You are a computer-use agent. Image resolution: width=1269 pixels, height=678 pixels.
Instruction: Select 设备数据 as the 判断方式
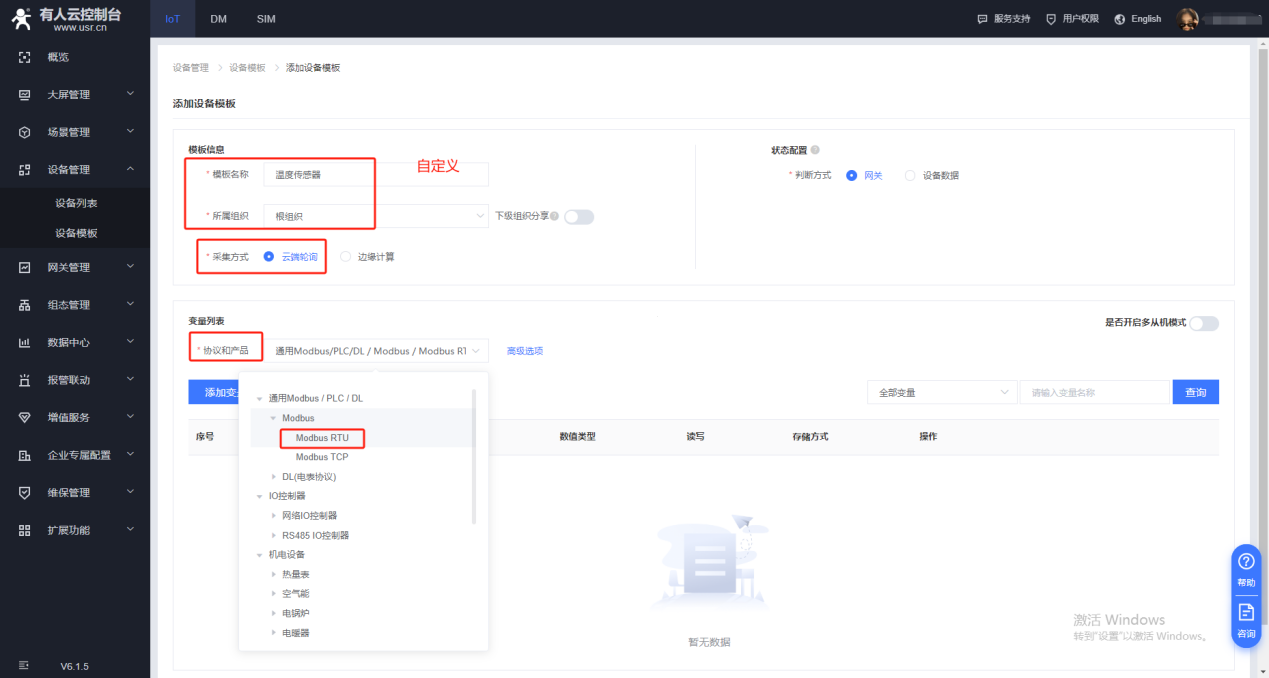[910, 175]
